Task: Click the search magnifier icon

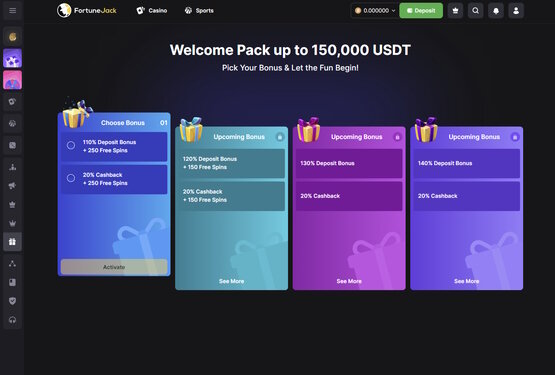Action: click(475, 11)
